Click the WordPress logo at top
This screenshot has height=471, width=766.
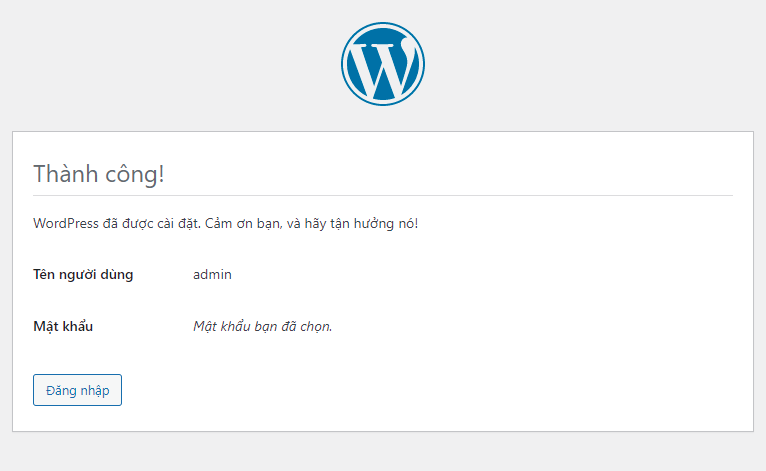pyautogui.click(x=383, y=64)
